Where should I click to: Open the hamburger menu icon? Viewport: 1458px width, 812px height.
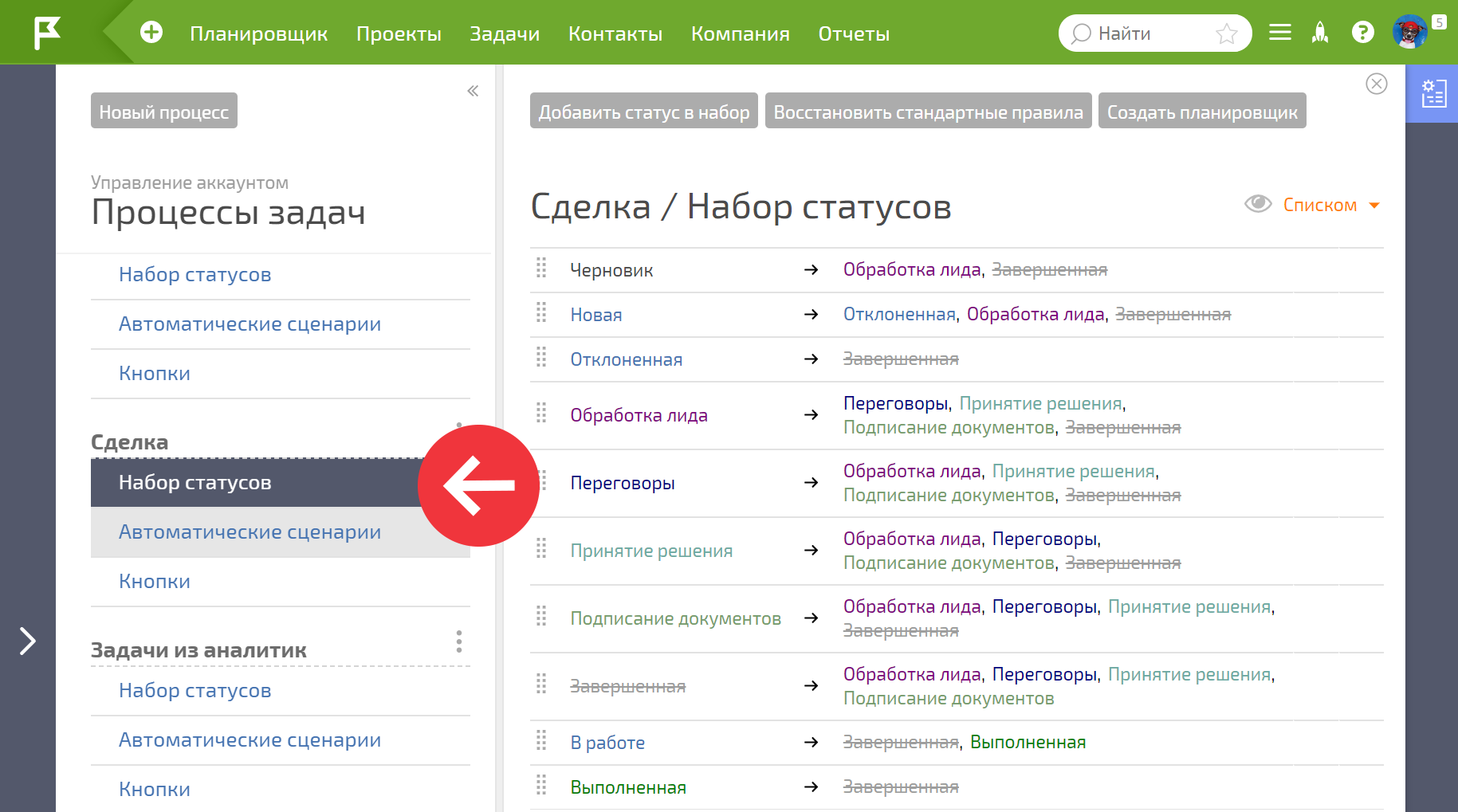(1280, 33)
